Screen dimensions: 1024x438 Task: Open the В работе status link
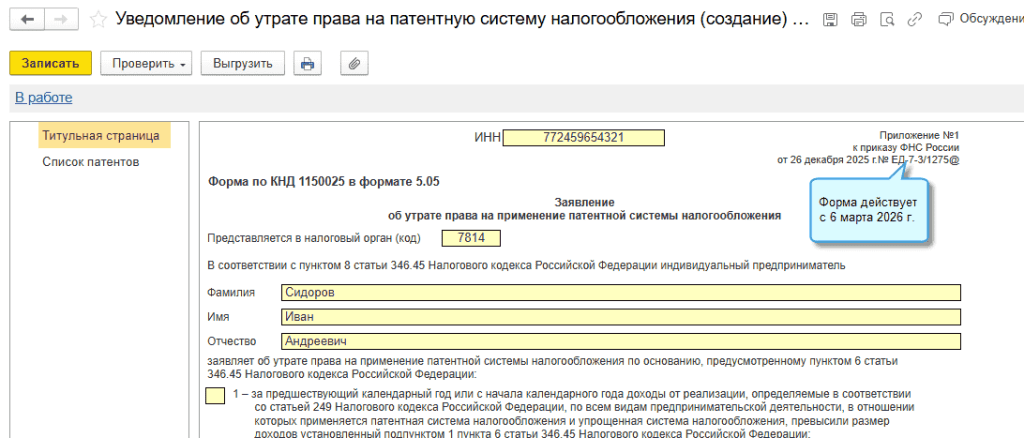click(x=43, y=97)
